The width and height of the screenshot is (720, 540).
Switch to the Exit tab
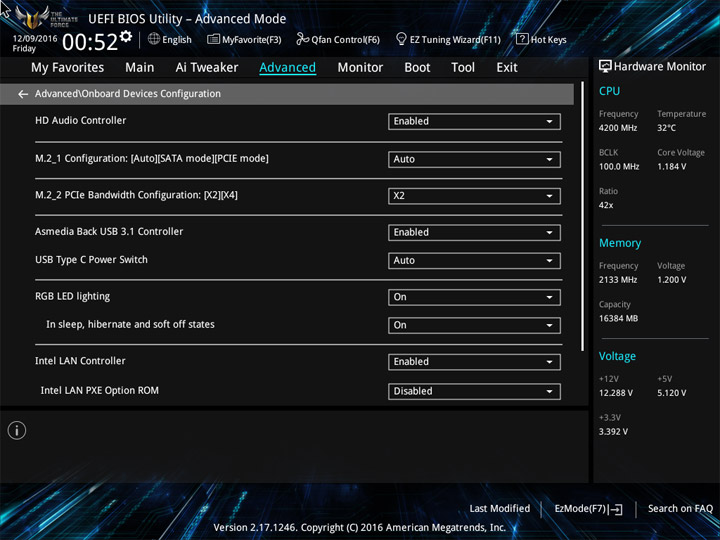506,68
